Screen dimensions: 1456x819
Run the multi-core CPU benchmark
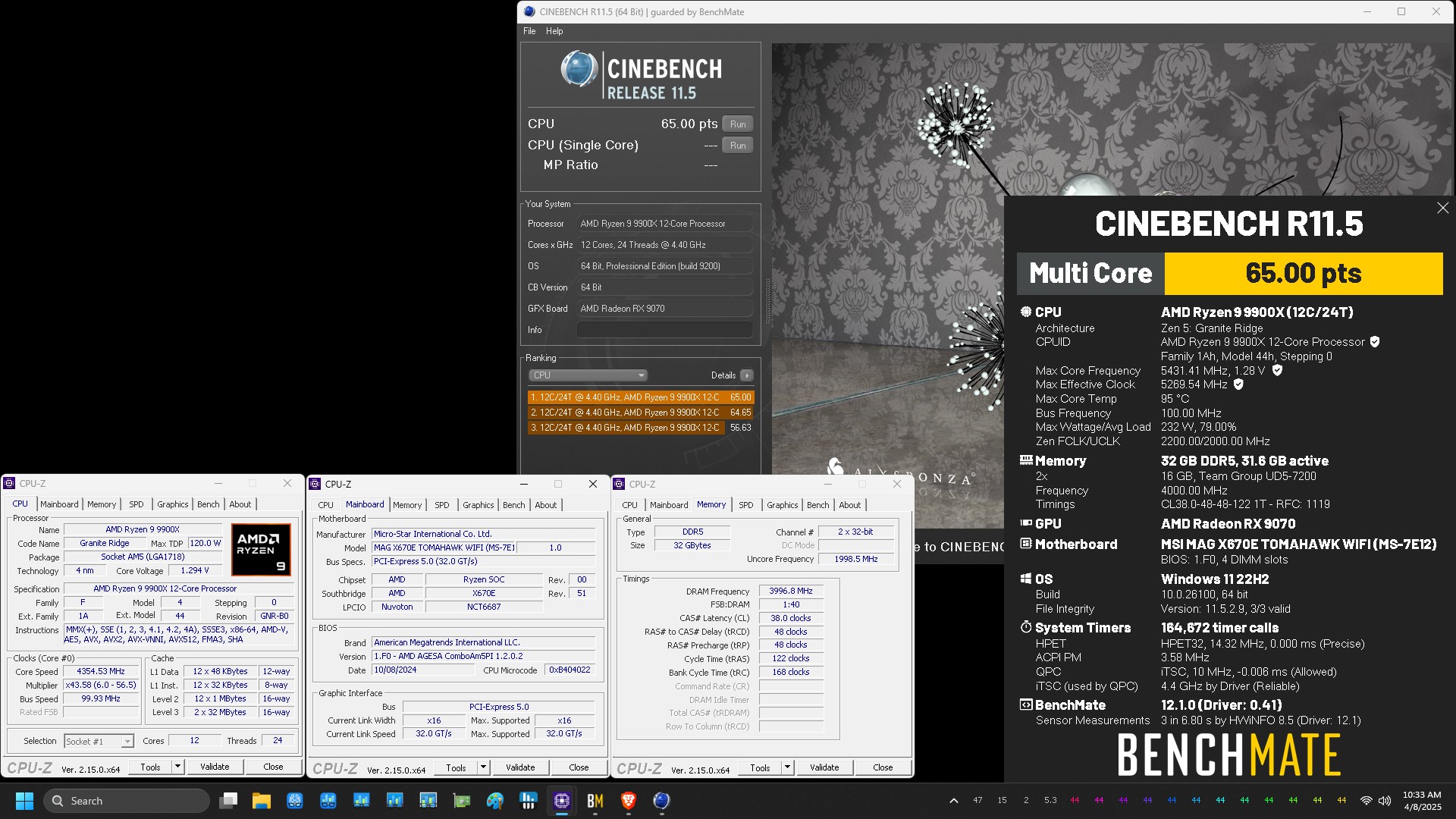pos(738,124)
